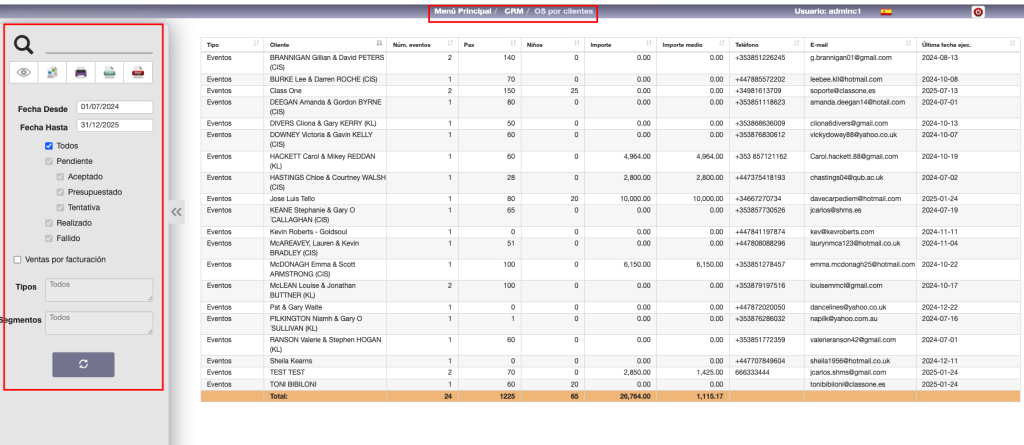Click the Spanish flag language icon
Screen dimensions: 1024x445
click(885, 12)
